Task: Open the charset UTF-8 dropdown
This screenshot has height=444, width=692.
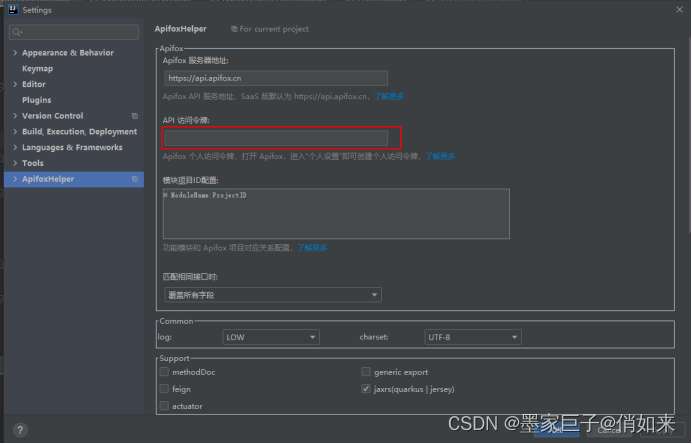Action: click(473, 337)
